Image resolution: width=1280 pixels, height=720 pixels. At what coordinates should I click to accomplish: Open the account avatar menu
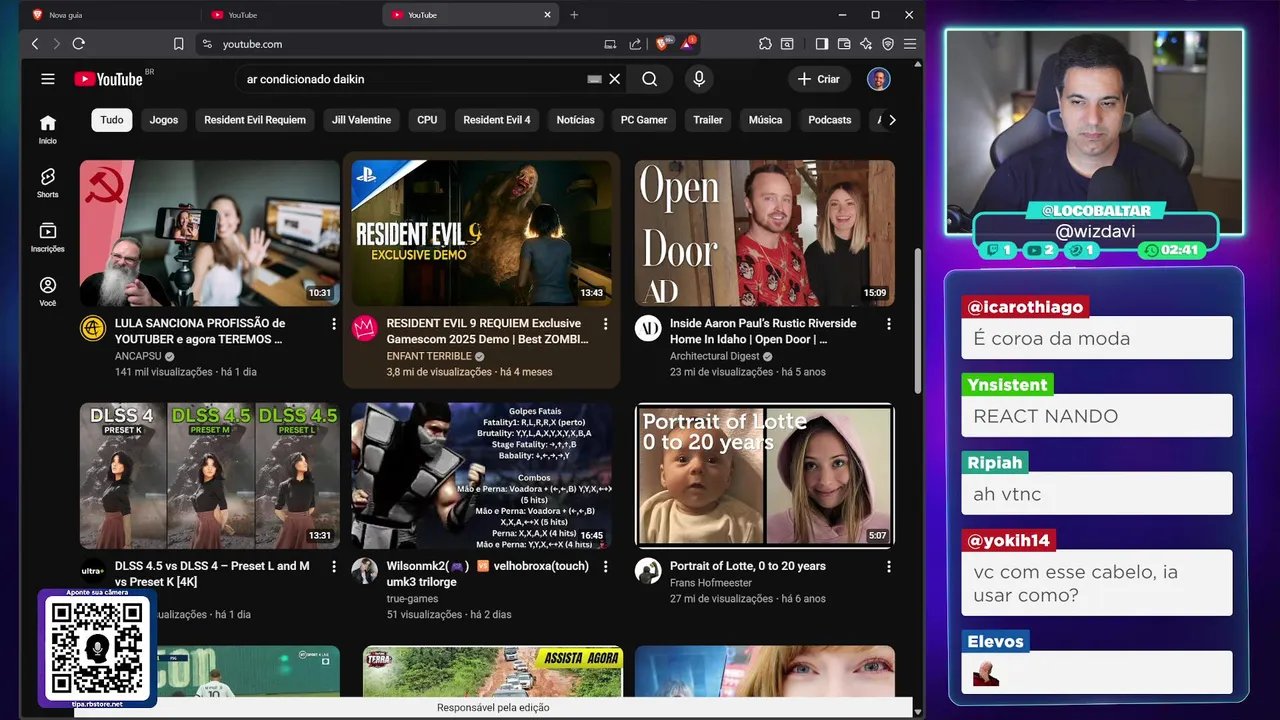coord(878,79)
